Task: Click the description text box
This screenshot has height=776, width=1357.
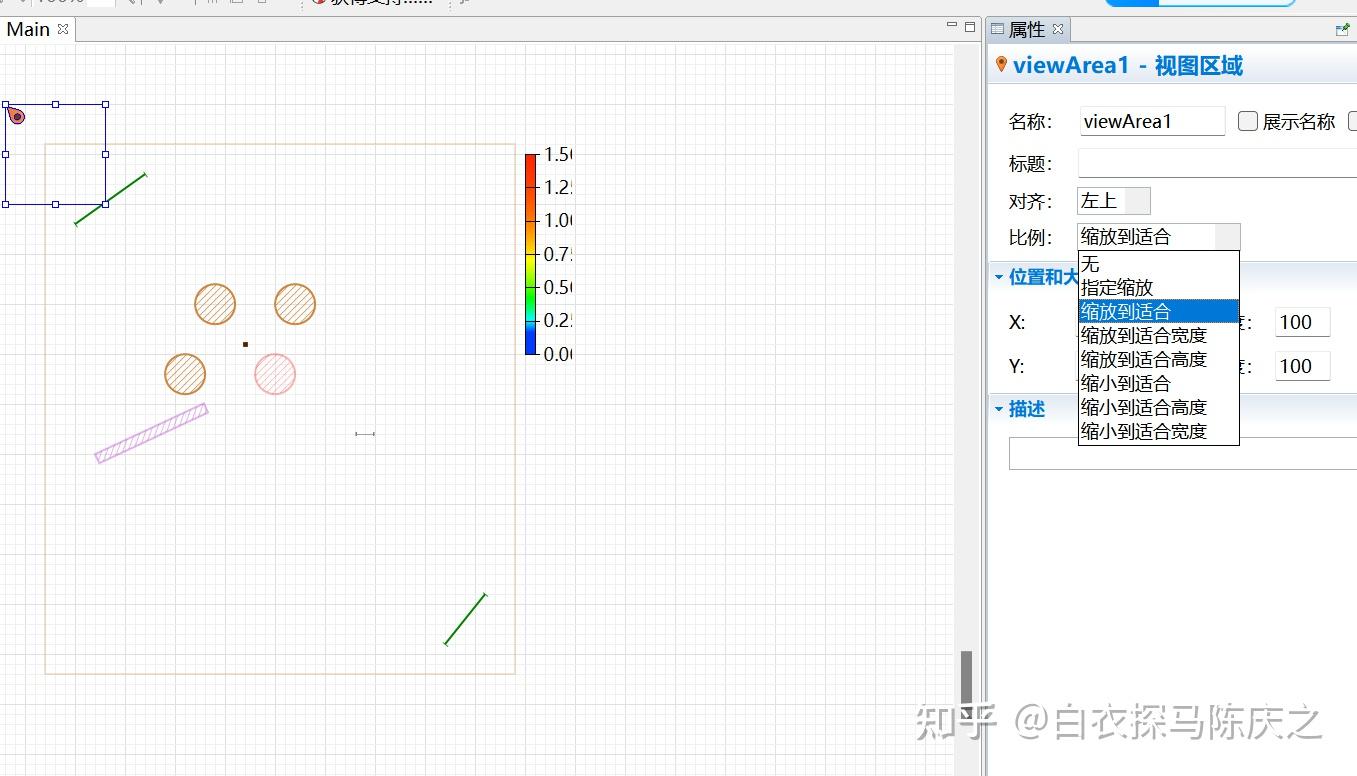Action: coord(1183,455)
